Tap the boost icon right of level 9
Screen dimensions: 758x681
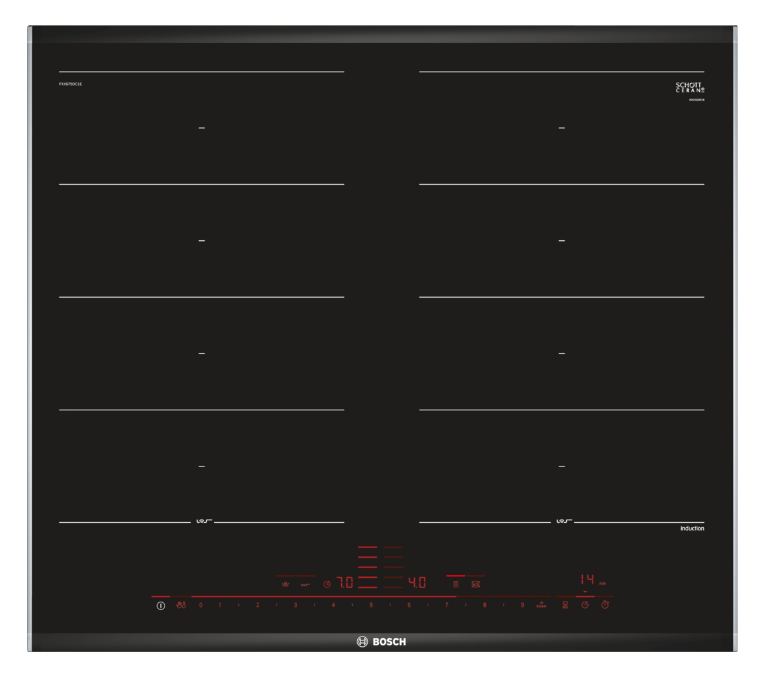[x=541, y=606]
